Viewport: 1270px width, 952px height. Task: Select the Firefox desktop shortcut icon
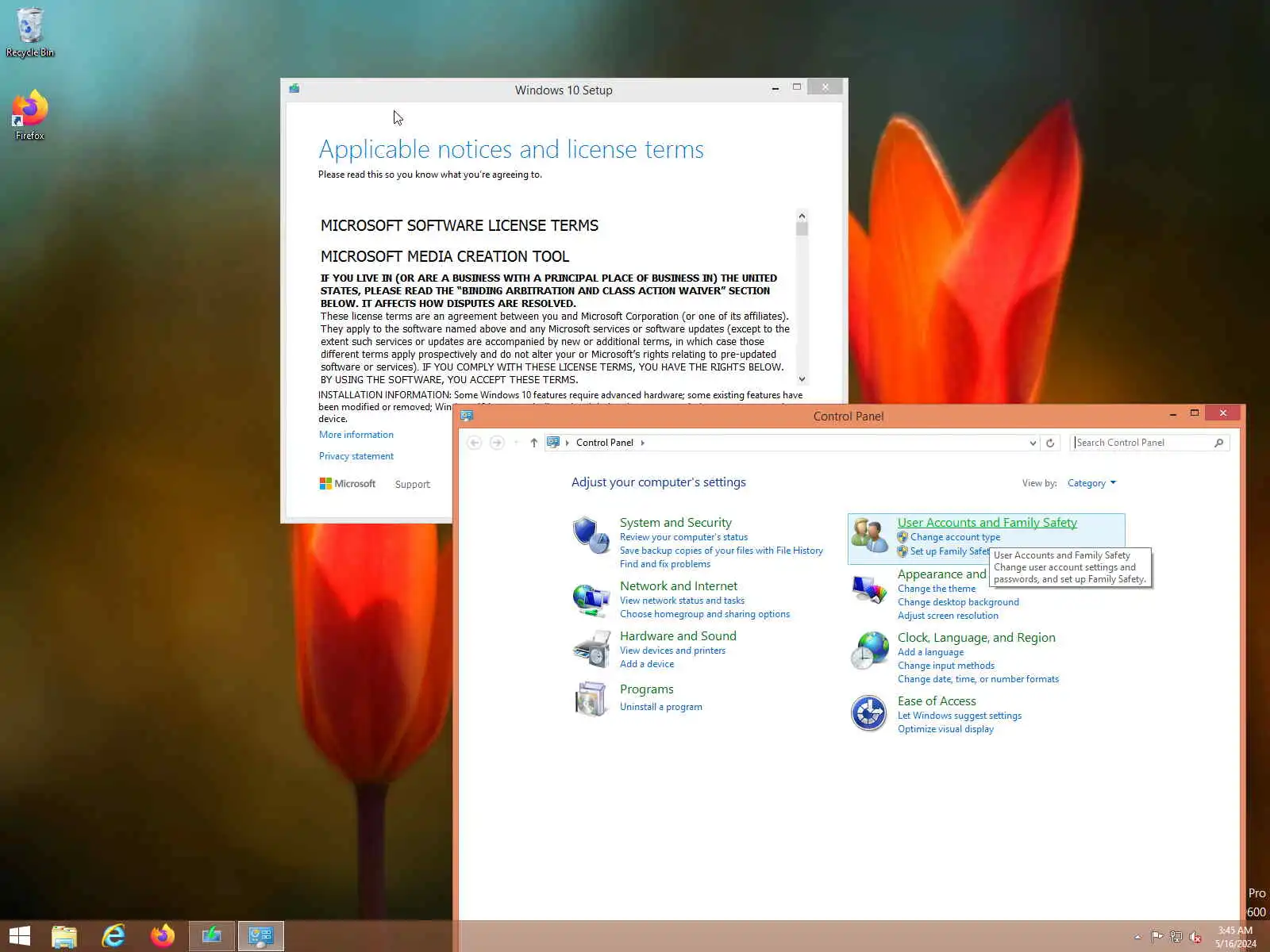coord(30,116)
